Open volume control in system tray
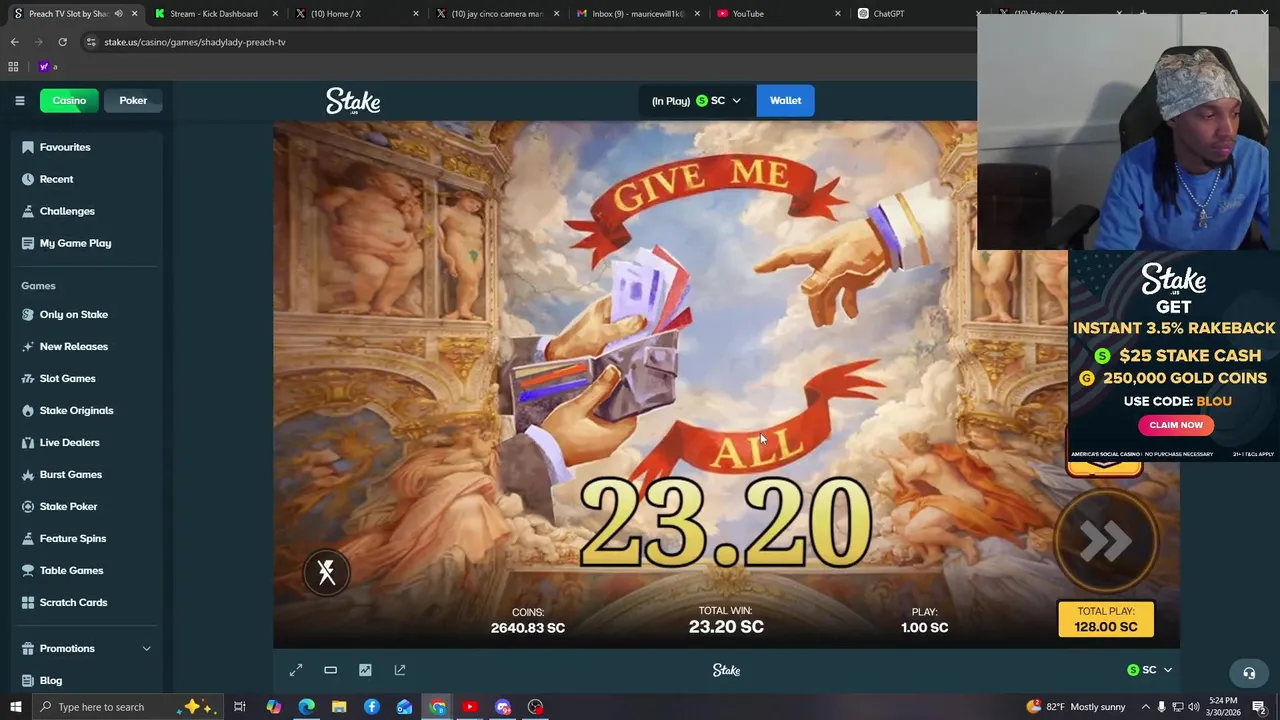The image size is (1280, 720). 1194,707
